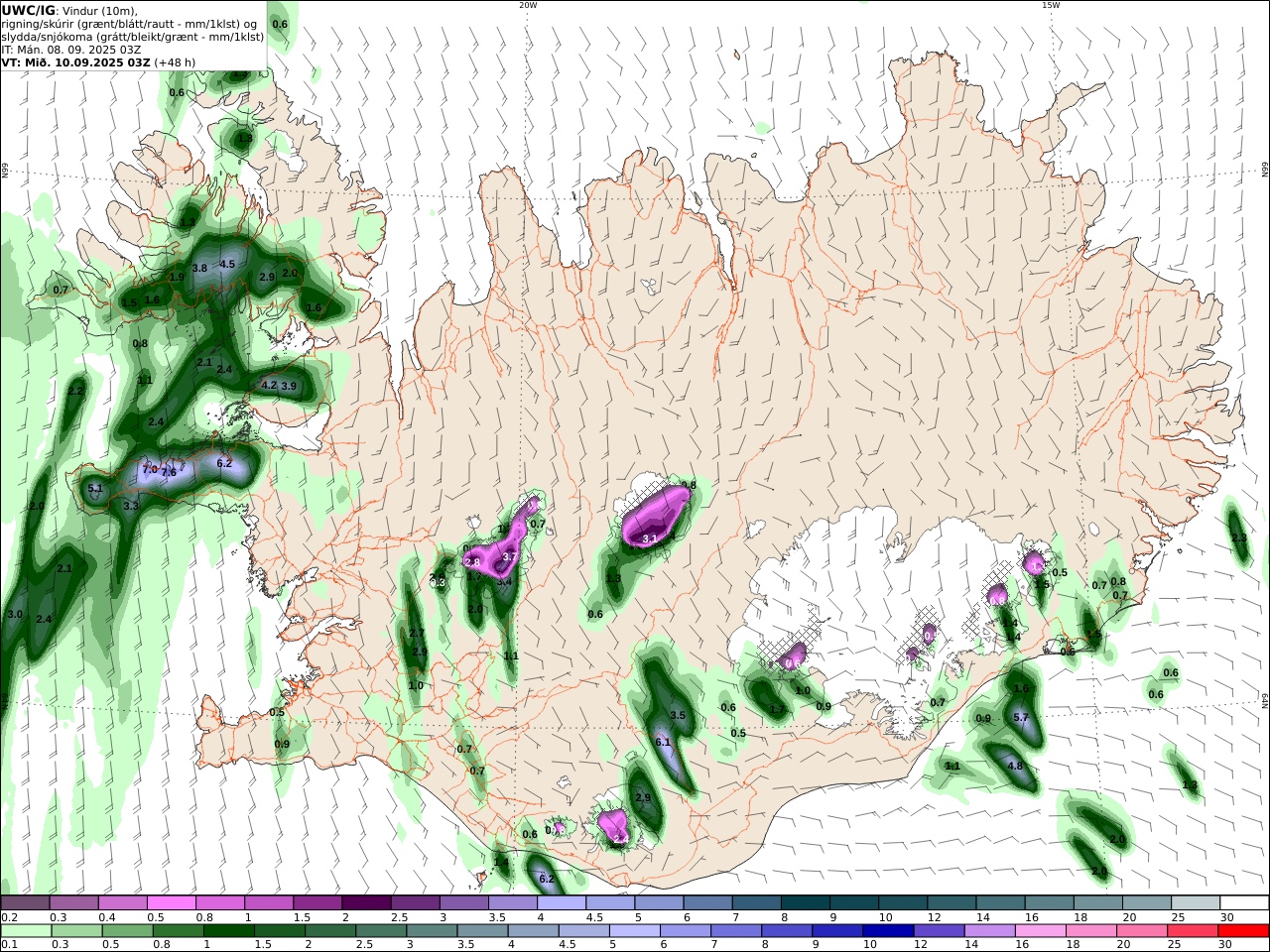Click the 2.3 rainfall value off the east coast

pyautogui.click(x=1239, y=537)
